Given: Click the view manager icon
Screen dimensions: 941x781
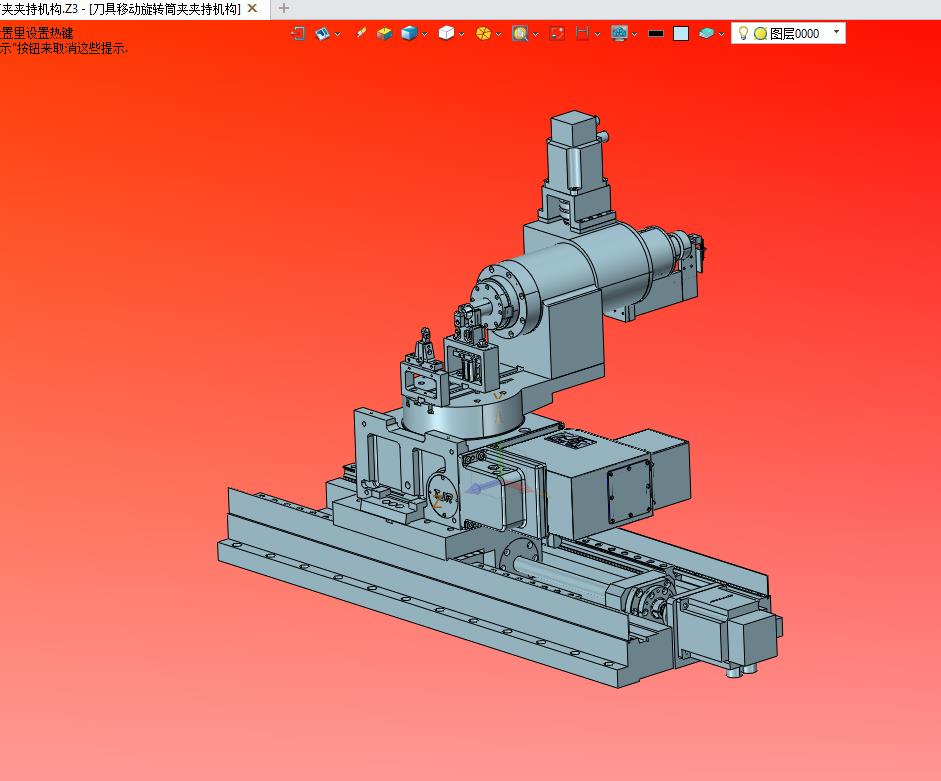Looking at the screenshot, I should coord(322,34).
